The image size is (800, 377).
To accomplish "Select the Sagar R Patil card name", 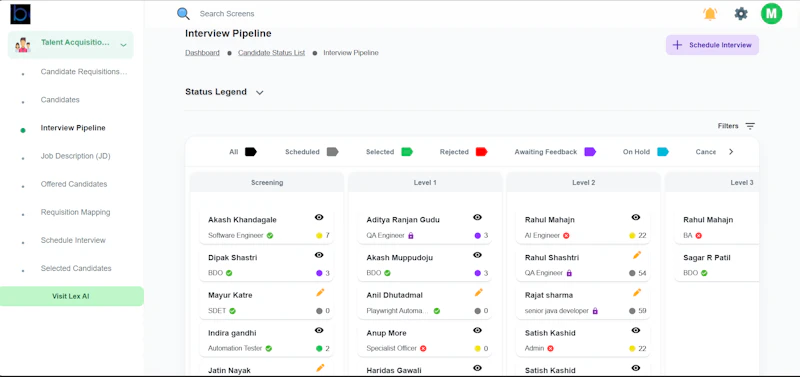I will pos(707,258).
